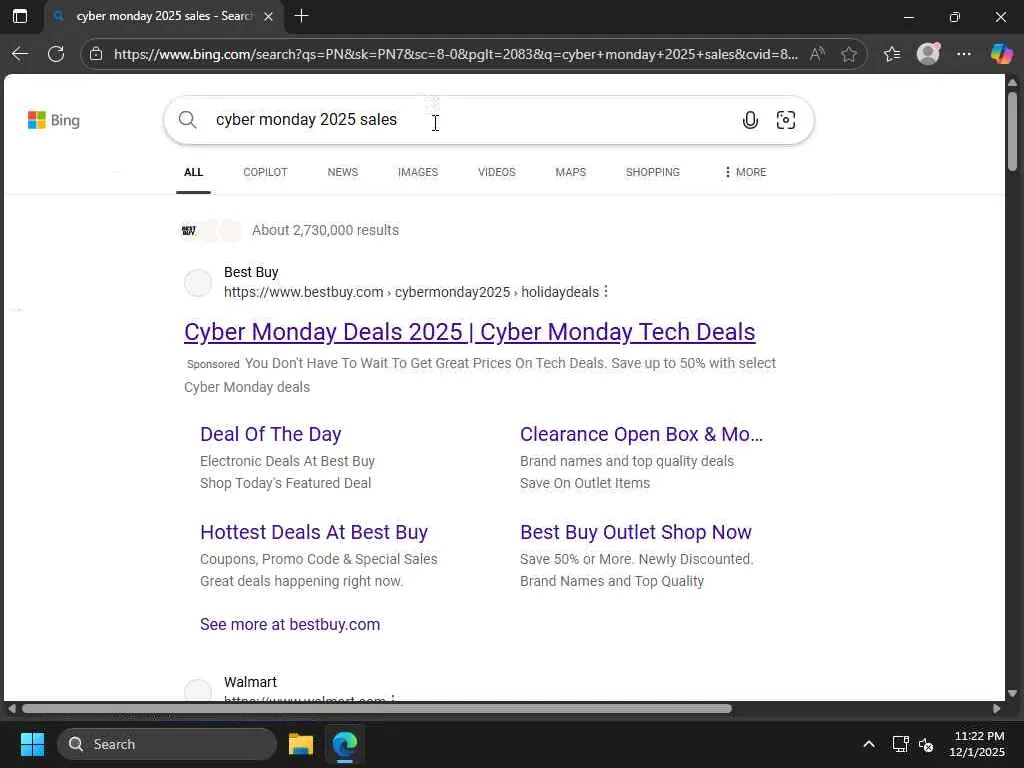Open Deal Of The Day link

[270, 434]
